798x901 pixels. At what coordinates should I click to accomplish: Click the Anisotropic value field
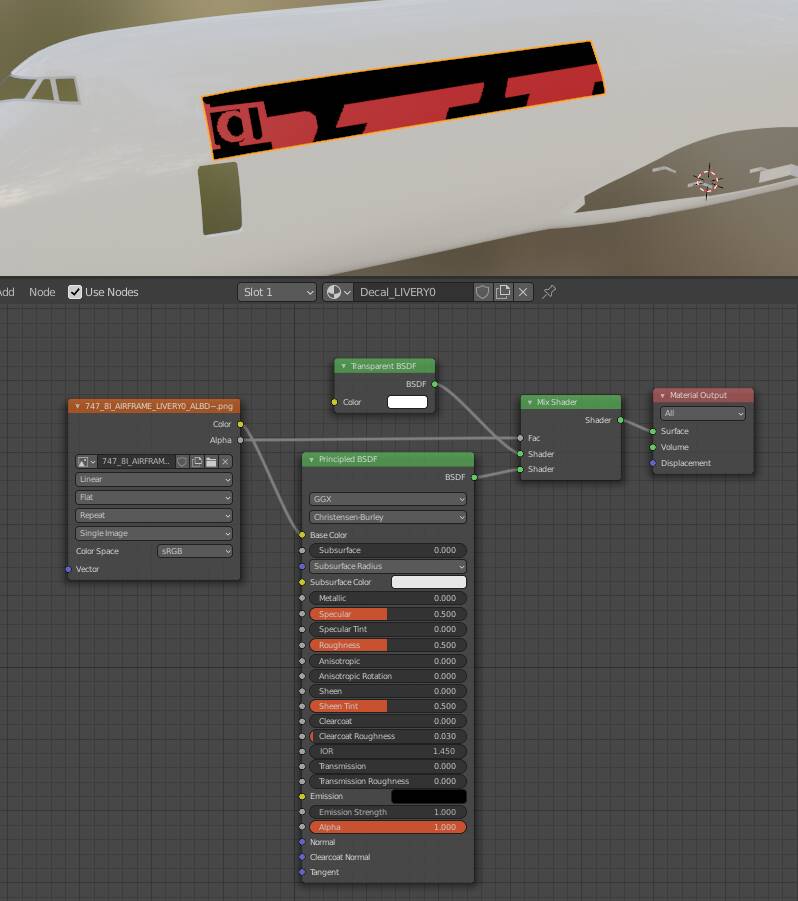coord(388,661)
